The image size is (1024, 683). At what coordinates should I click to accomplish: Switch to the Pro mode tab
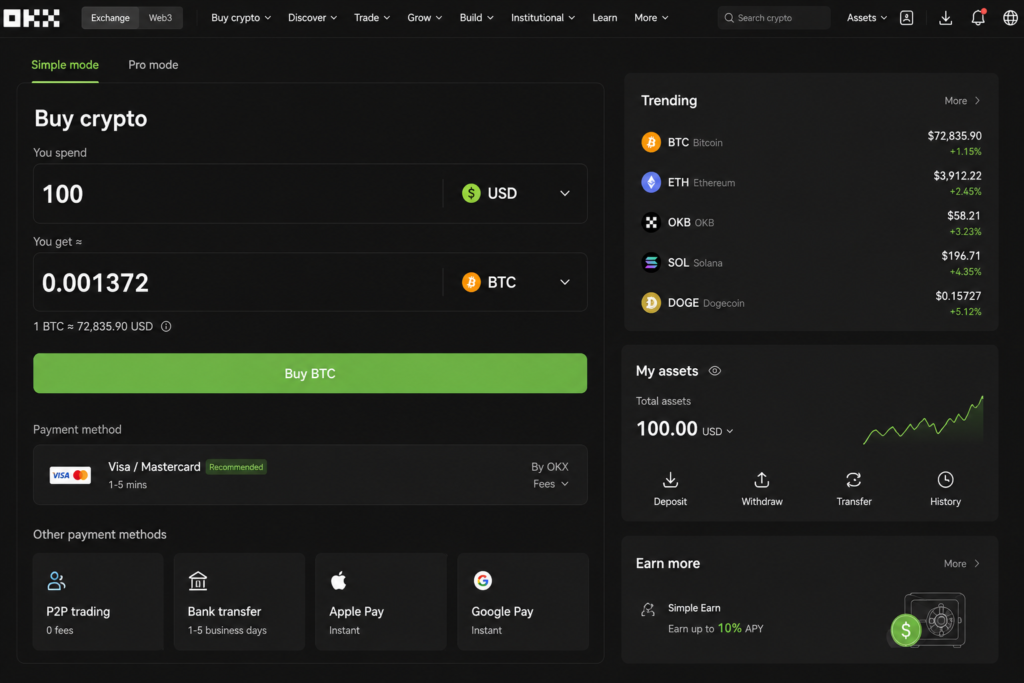click(153, 65)
